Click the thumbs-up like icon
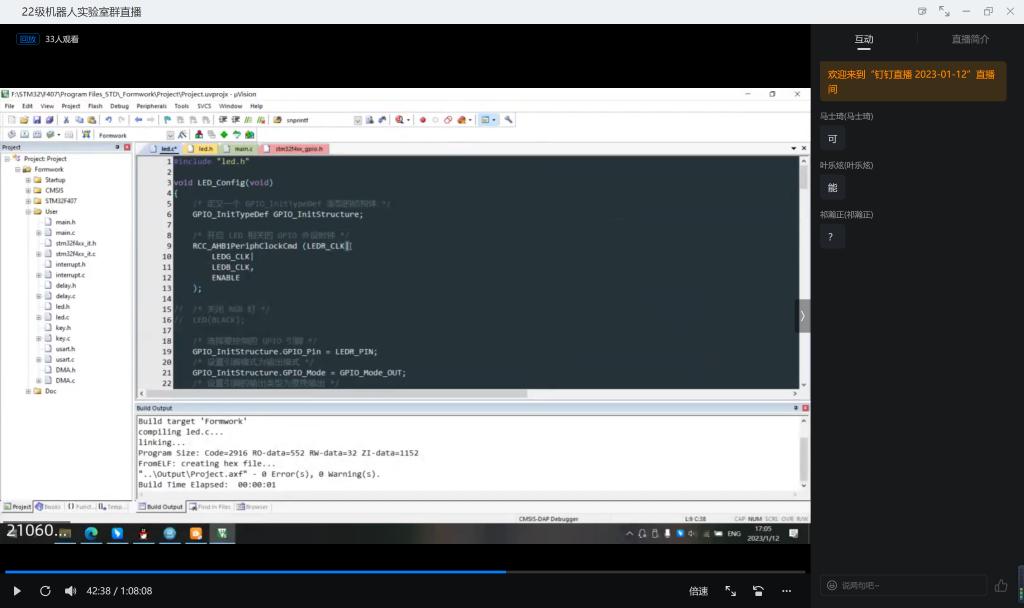 [x=1001, y=586]
